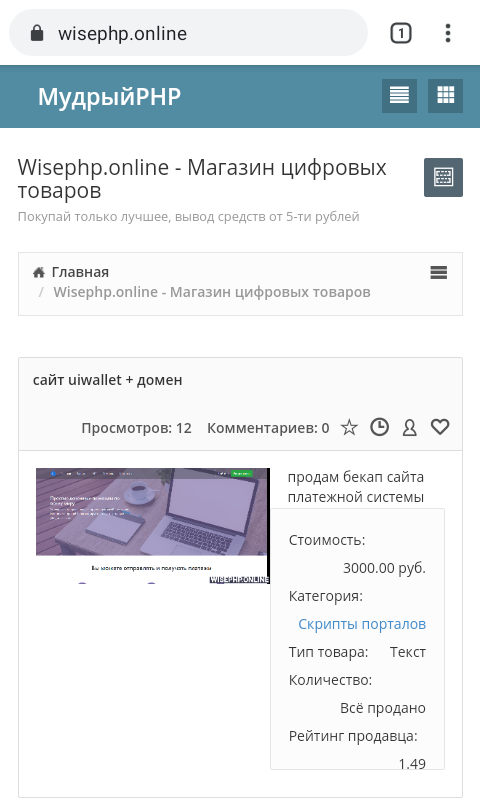Switch to list view icon in header
The image size is (480, 800).
click(399, 95)
